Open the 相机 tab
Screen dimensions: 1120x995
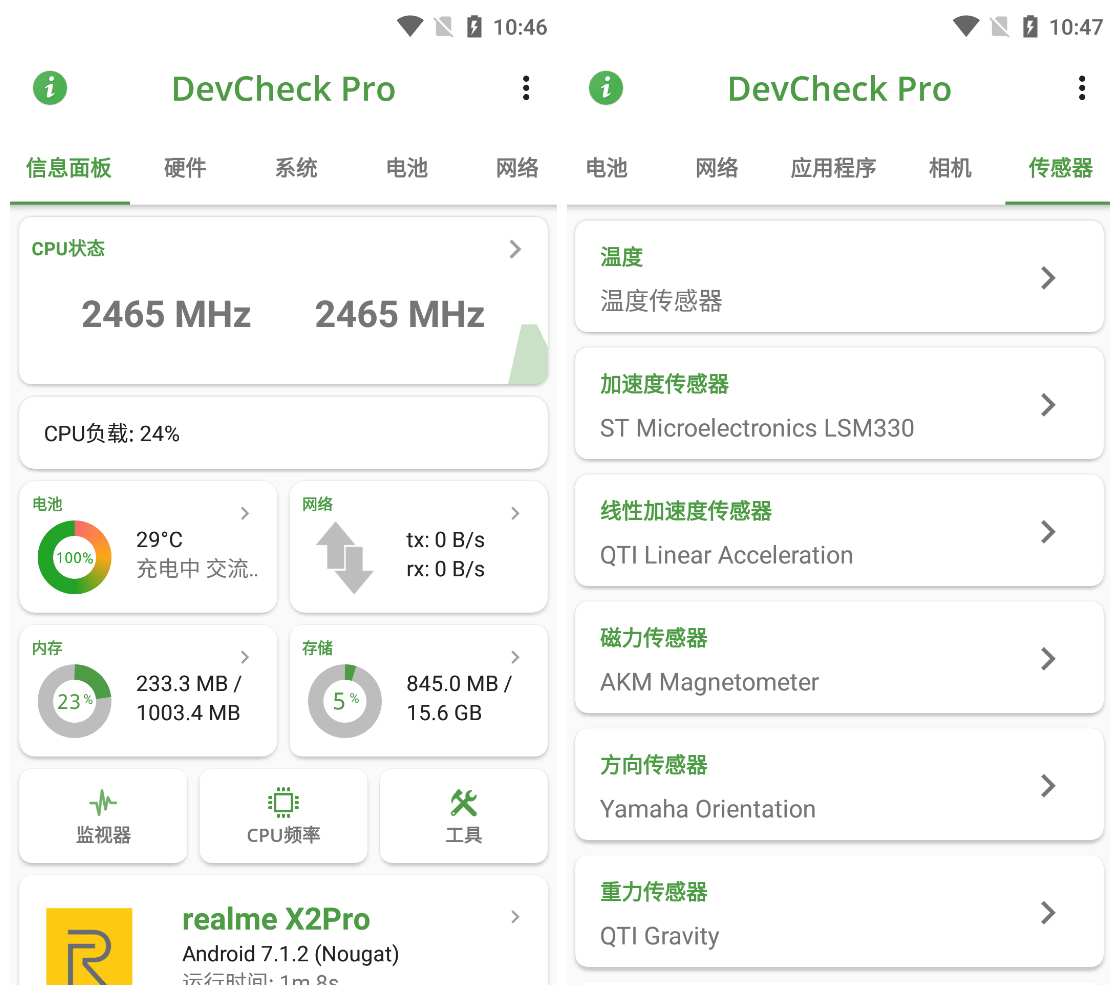click(950, 168)
